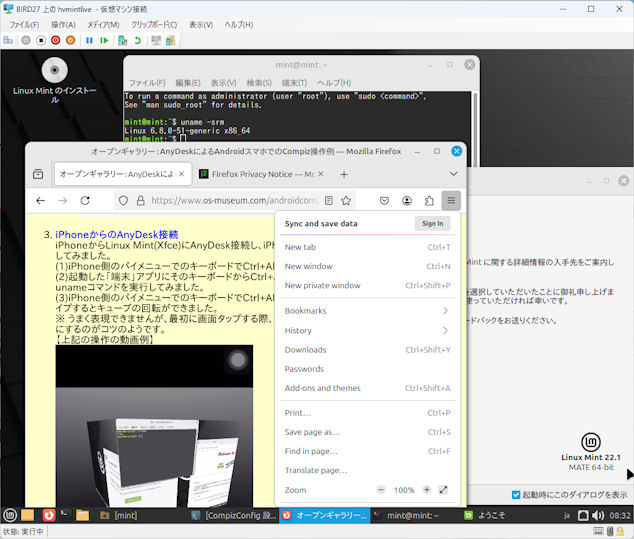Reload the page in Firefox

pos(85,200)
